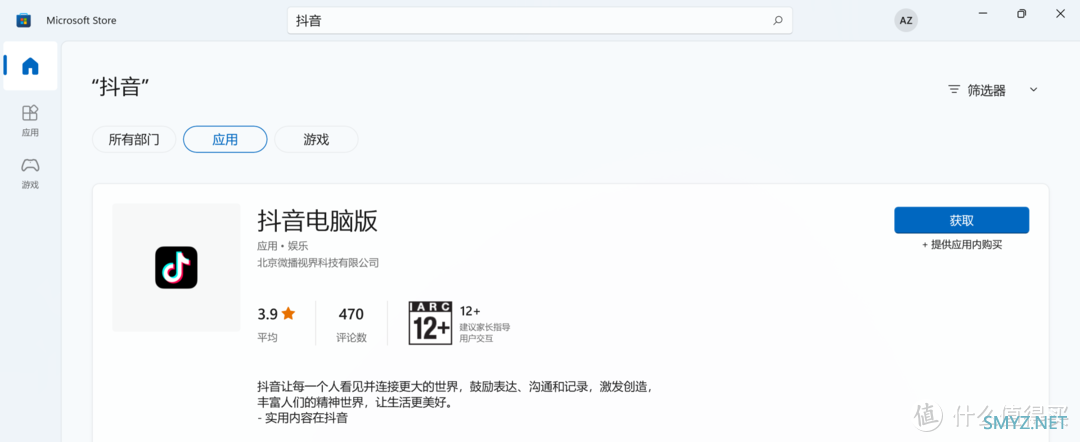Minimize the Microsoft Store window
1080x442 pixels.
tap(982, 14)
